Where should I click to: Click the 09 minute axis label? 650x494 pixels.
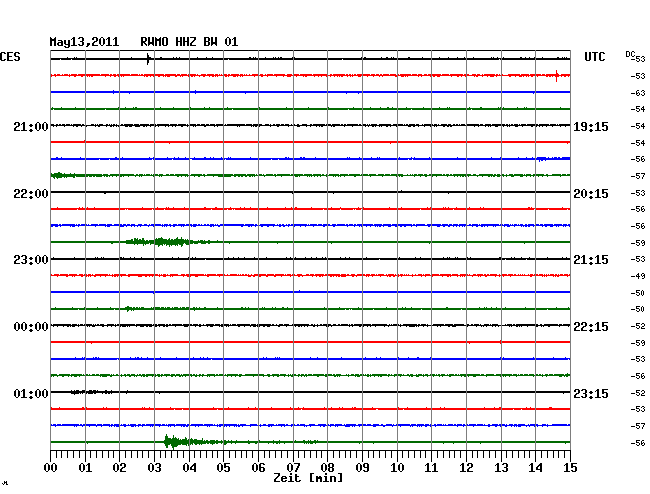362,467
